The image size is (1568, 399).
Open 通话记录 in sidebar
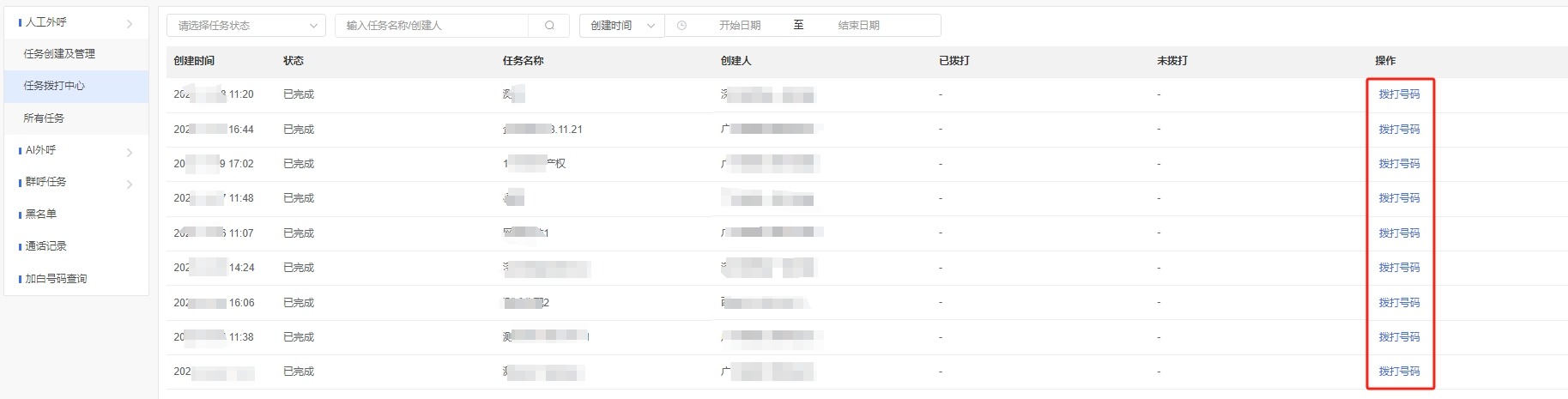[x=45, y=246]
